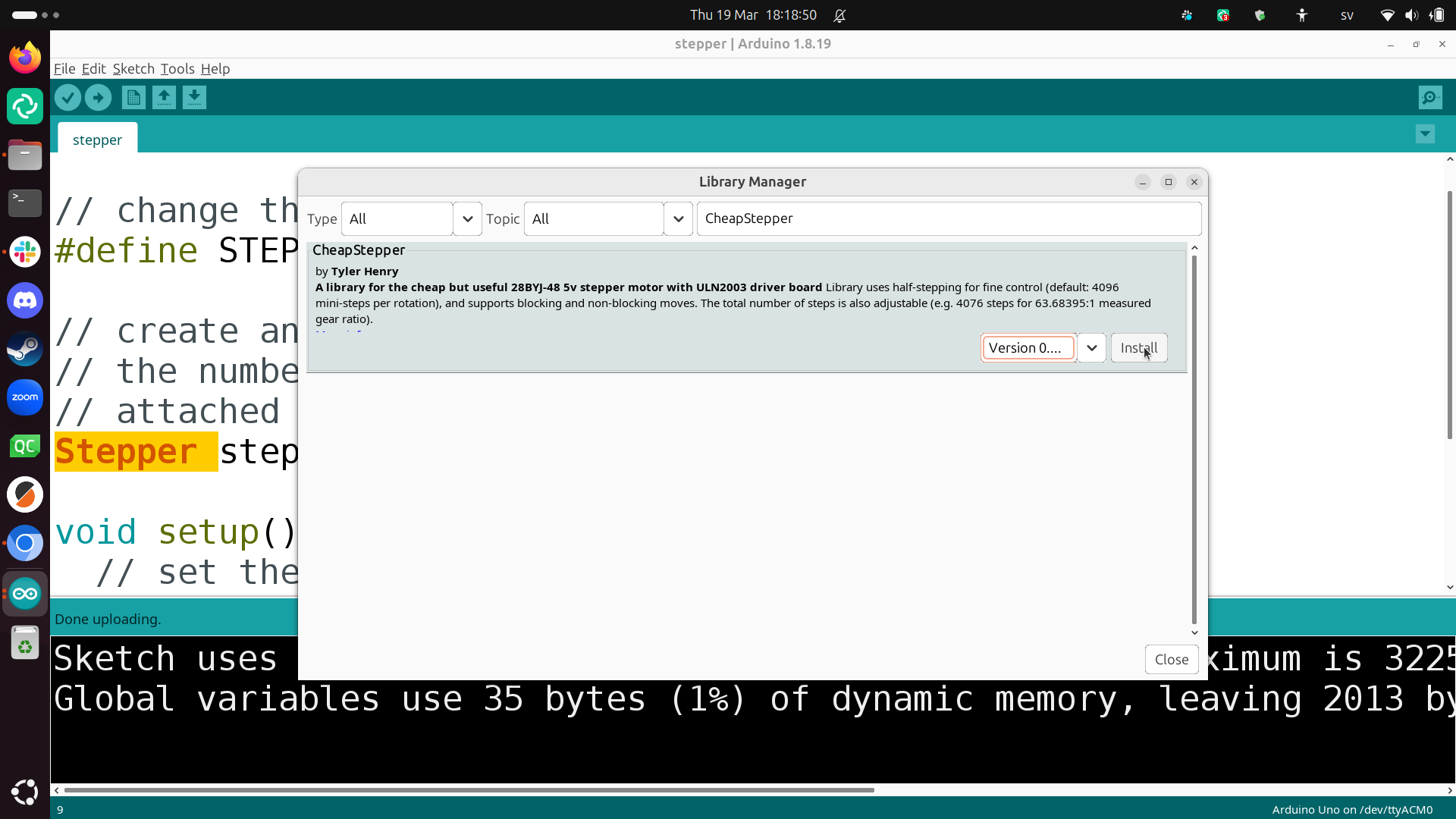Open Steam from the dock
This screenshot has width=1456, height=819.
pyautogui.click(x=25, y=349)
